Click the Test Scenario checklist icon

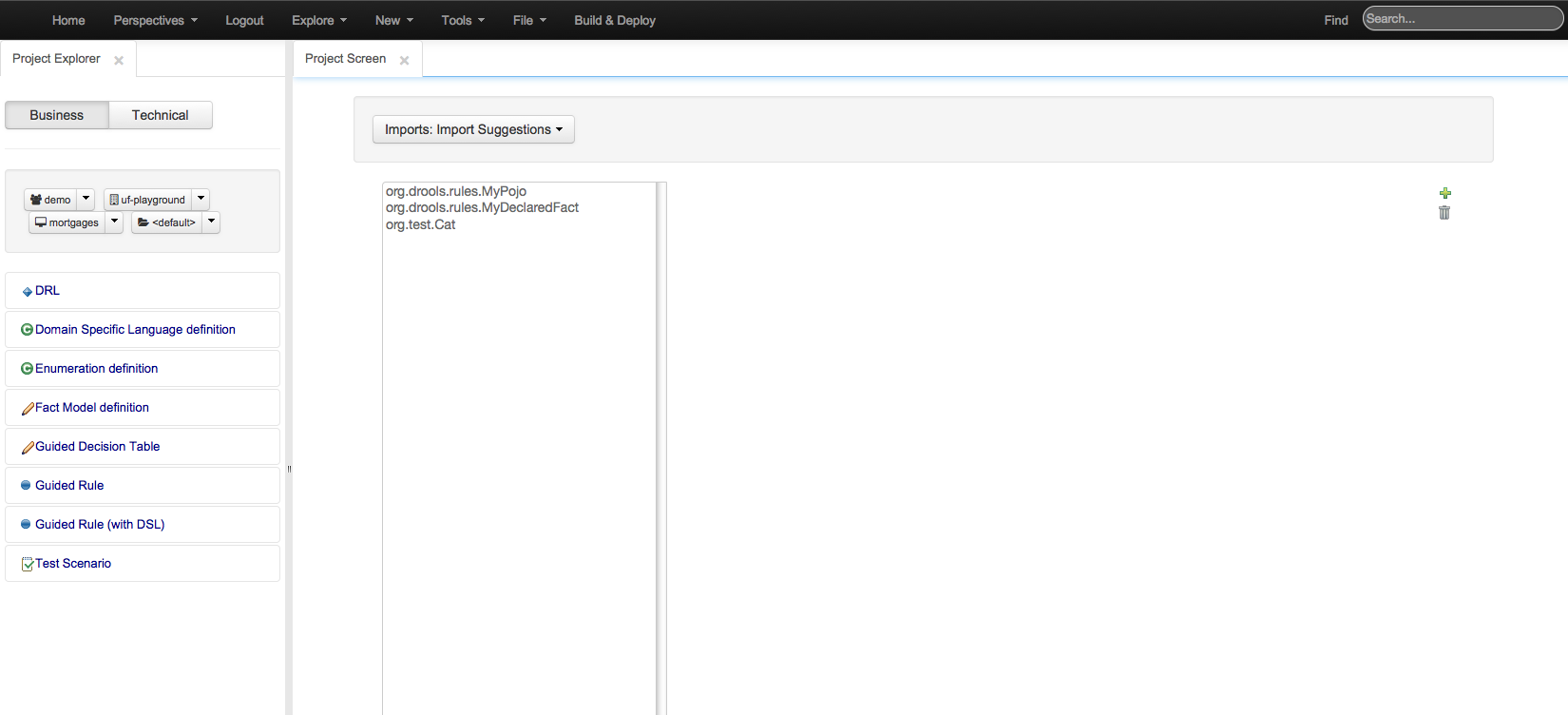(x=28, y=564)
